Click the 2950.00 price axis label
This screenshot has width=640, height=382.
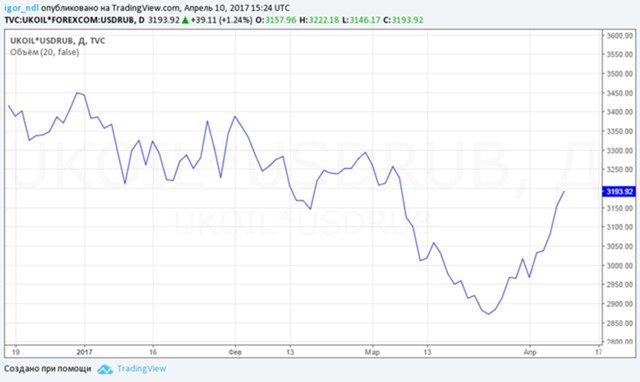[x=620, y=284]
